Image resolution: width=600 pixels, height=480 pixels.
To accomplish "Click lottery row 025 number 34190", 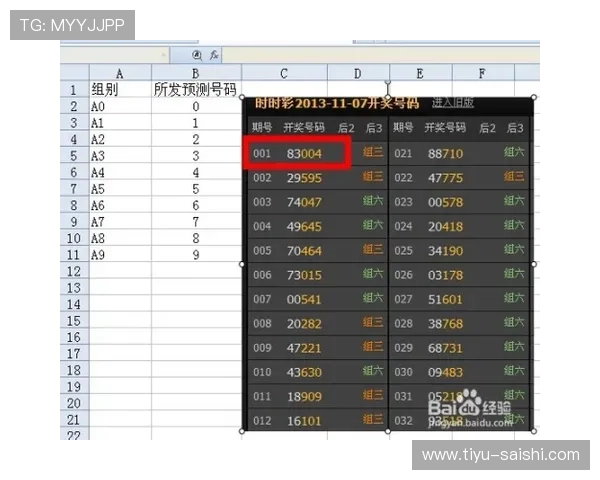I will [x=445, y=251].
